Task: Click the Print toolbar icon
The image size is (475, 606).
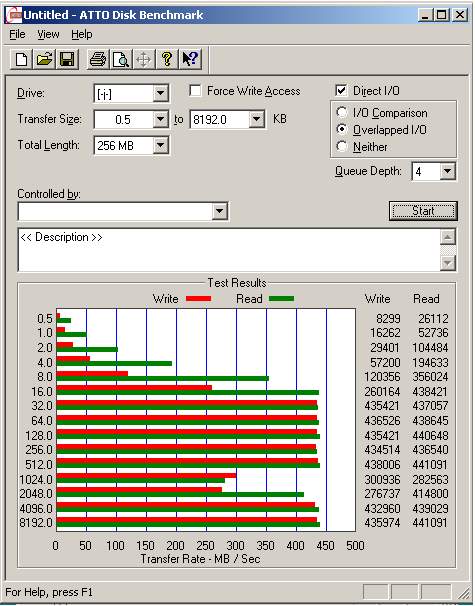Action: [x=98, y=60]
